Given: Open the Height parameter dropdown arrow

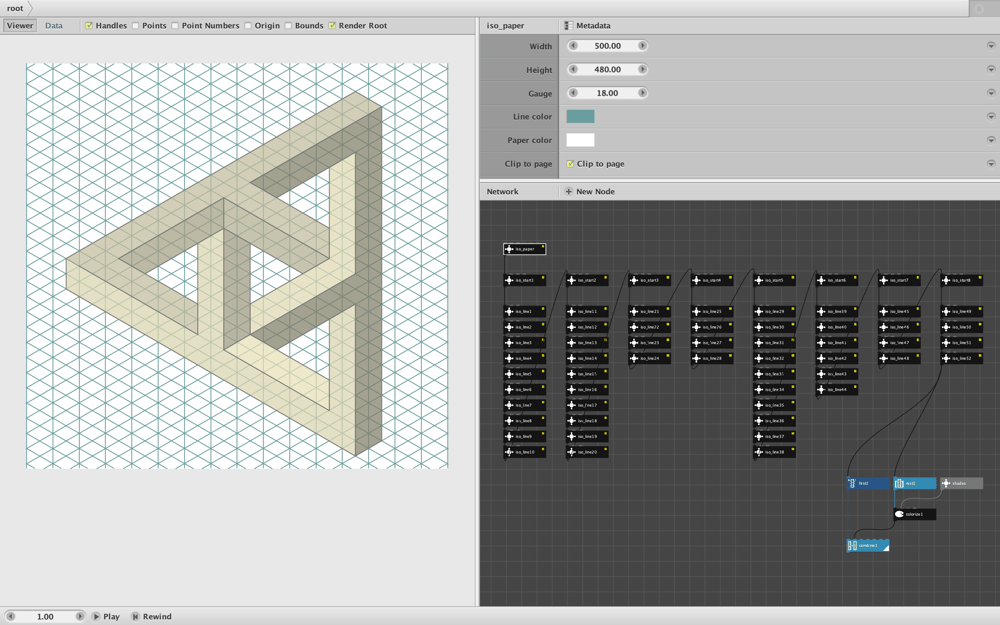Looking at the screenshot, I should [x=991, y=70].
